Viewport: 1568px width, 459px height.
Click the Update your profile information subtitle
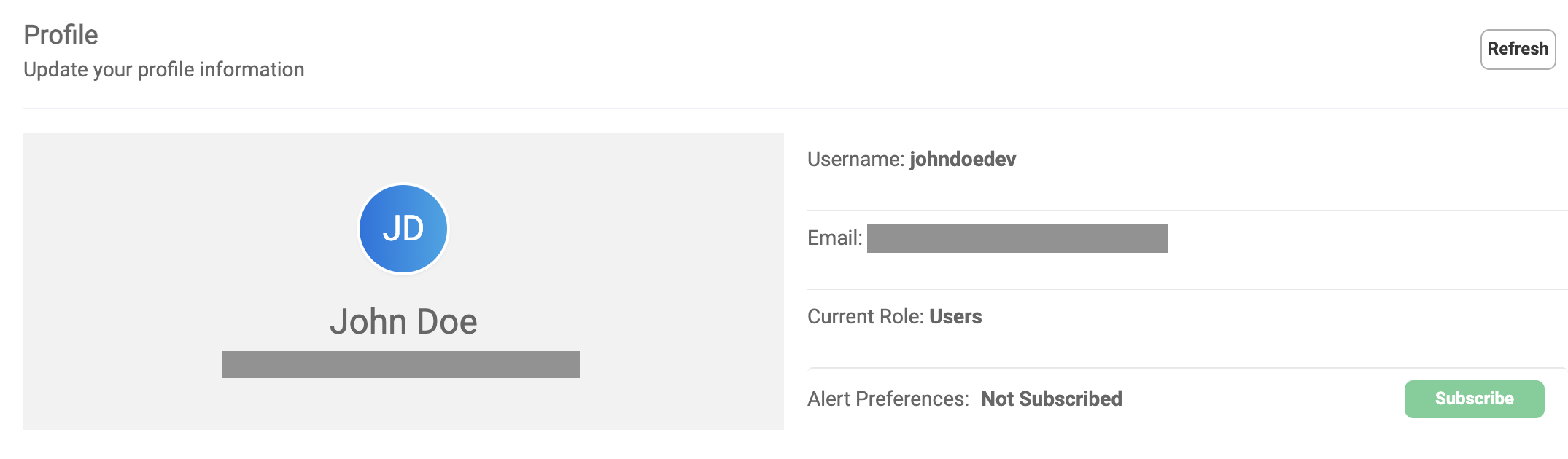(164, 70)
